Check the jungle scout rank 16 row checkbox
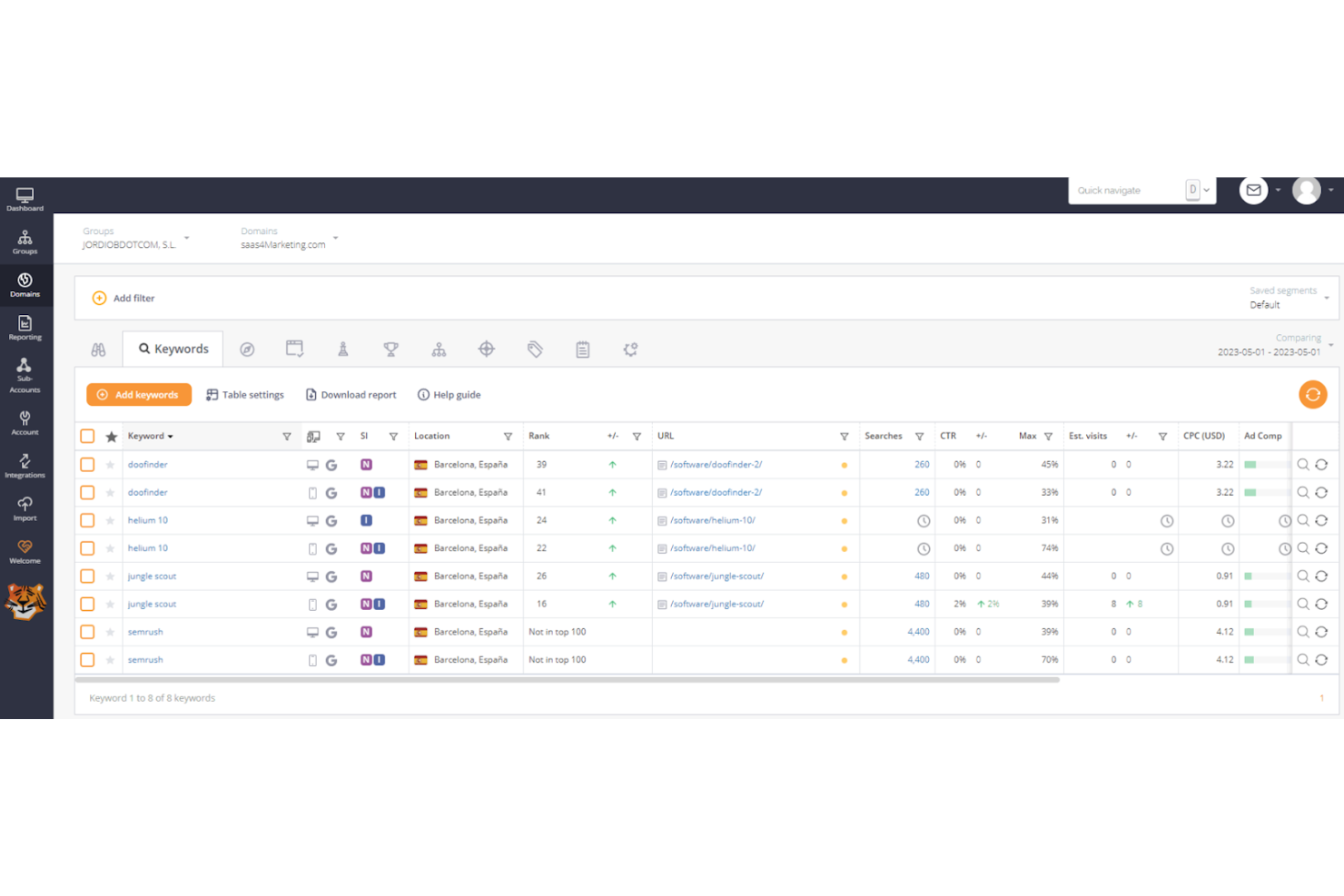The height and width of the screenshot is (896, 1344). pos(87,604)
